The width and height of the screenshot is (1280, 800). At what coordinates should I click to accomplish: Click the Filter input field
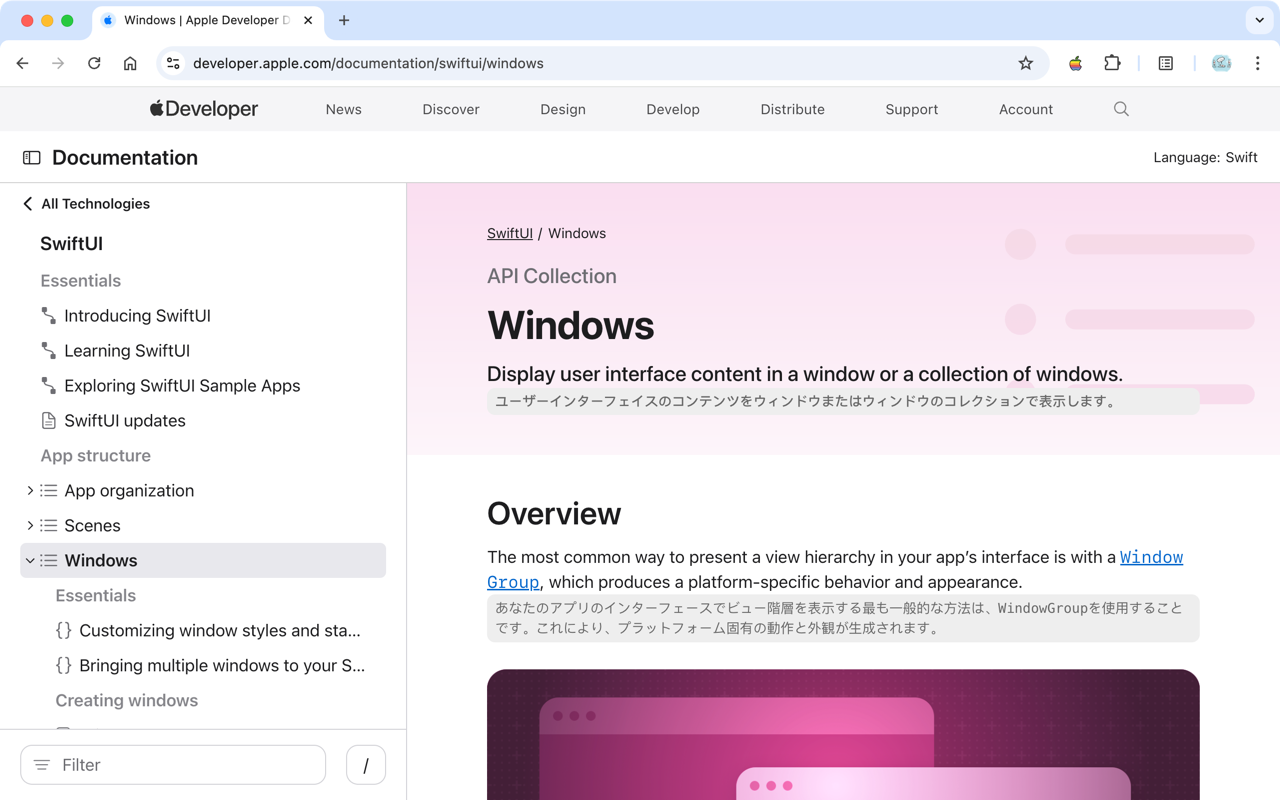coord(173,765)
